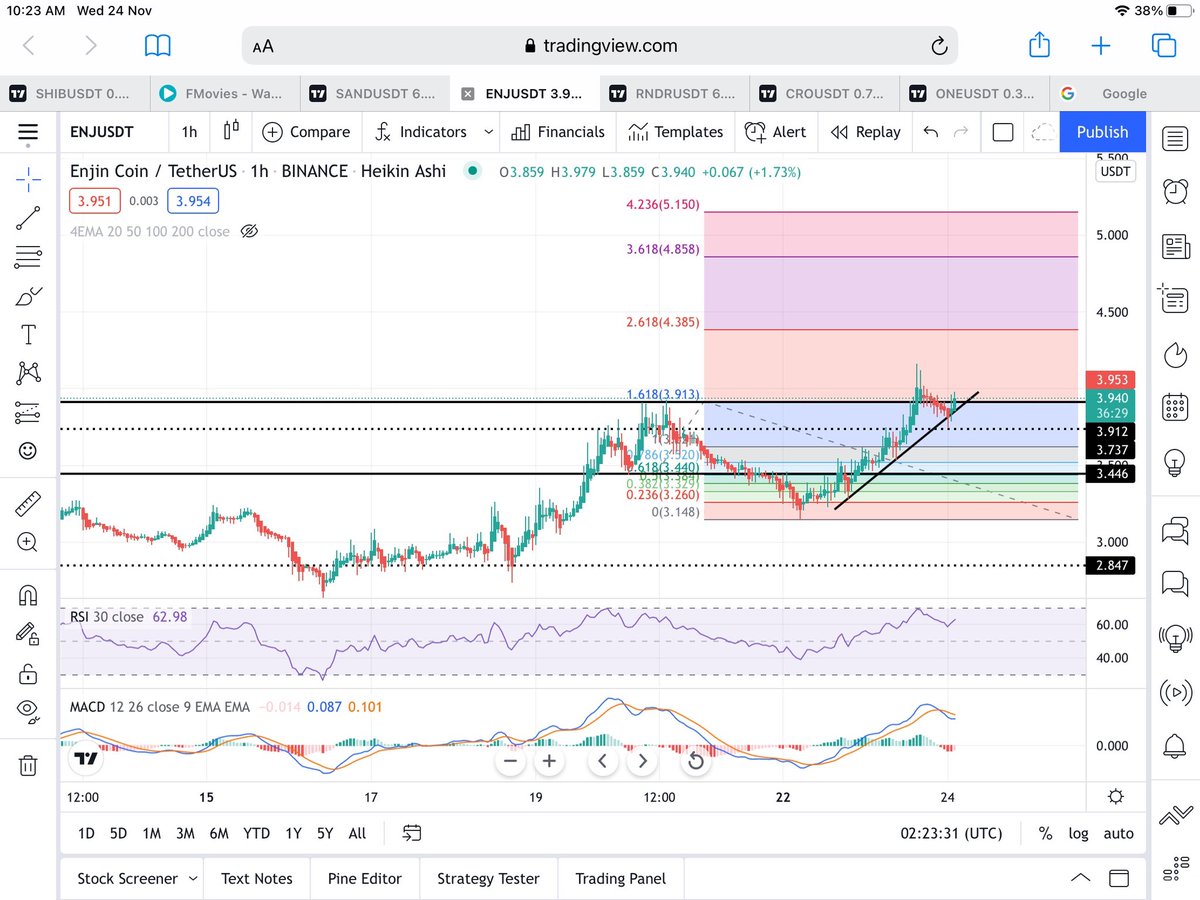This screenshot has width=1200, height=900.
Task: Toggle magnet mode snapping
Action: [x=28, y=595]
